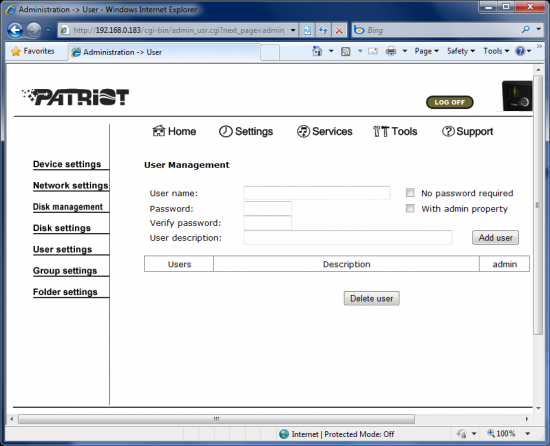
Task: Click the compatibility view icon in address bar
Action: click(x=307, y=30)
